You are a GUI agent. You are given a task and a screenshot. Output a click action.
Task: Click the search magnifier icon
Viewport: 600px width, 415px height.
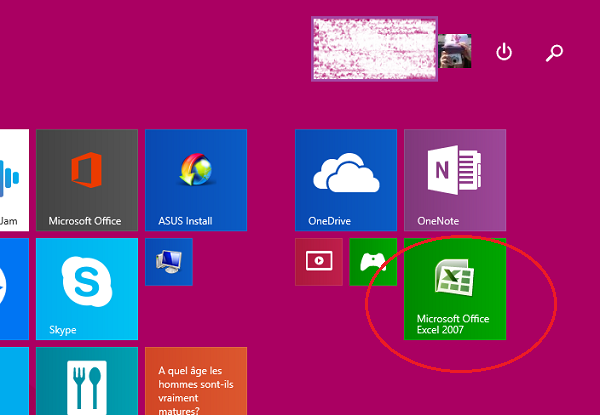click(x=554, y=53)
